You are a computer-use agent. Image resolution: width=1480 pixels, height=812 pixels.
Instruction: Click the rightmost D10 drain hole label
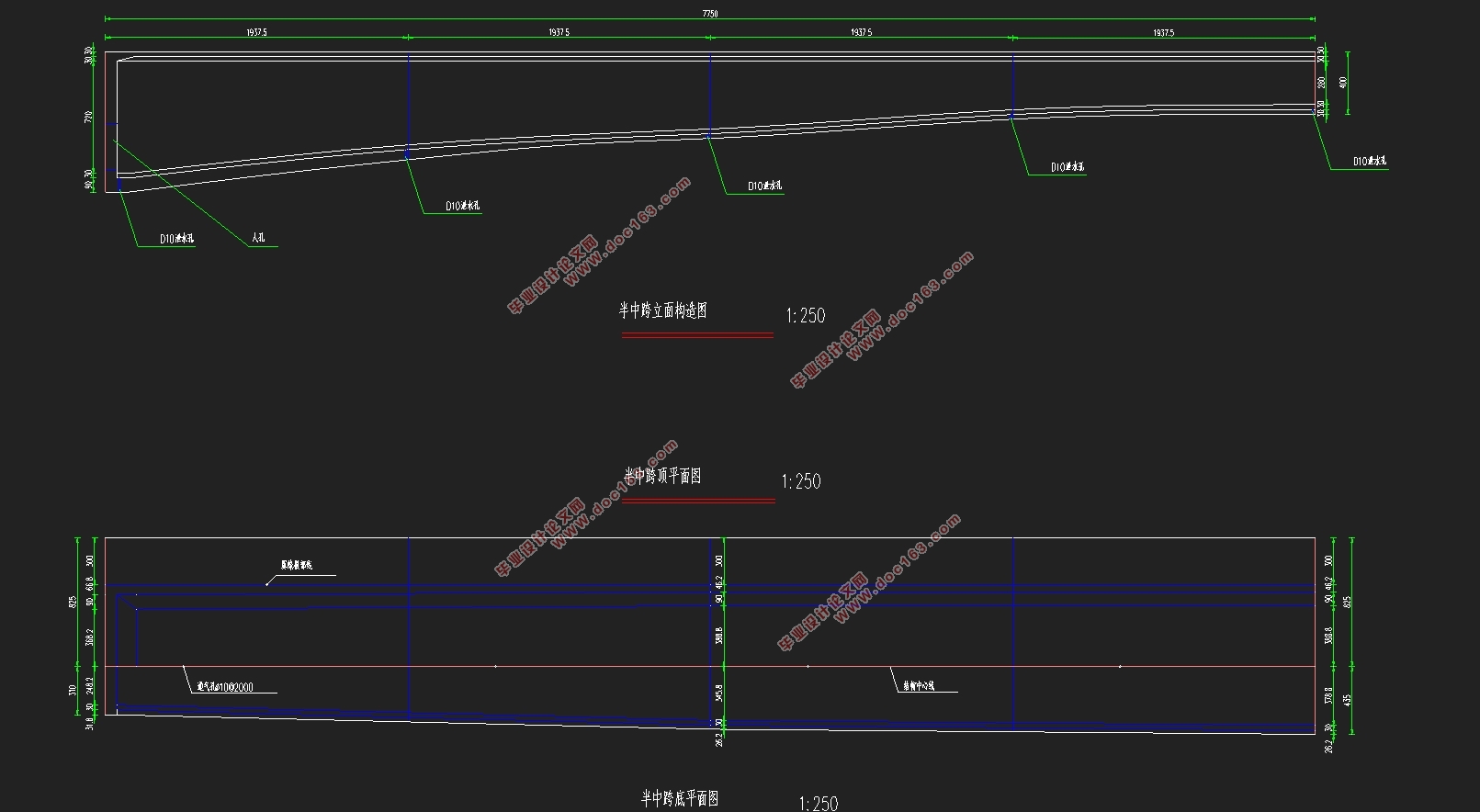[x=1370, y=161]
